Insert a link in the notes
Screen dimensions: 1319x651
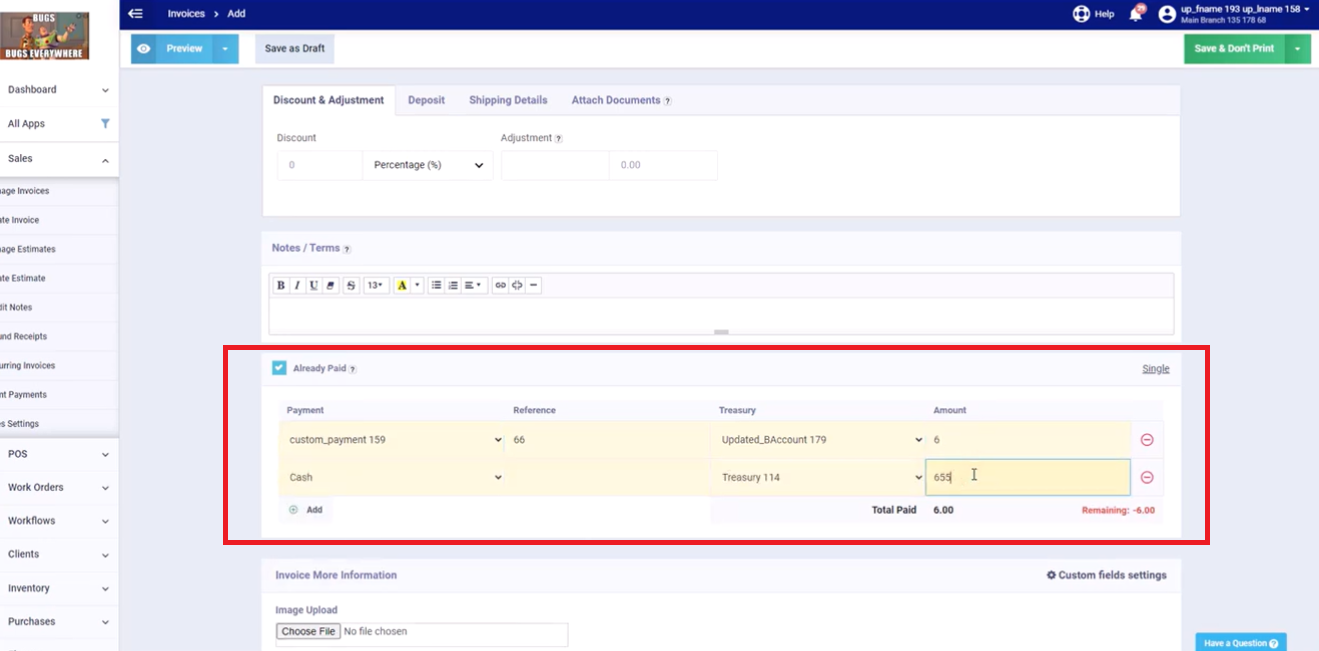(501, 285)
